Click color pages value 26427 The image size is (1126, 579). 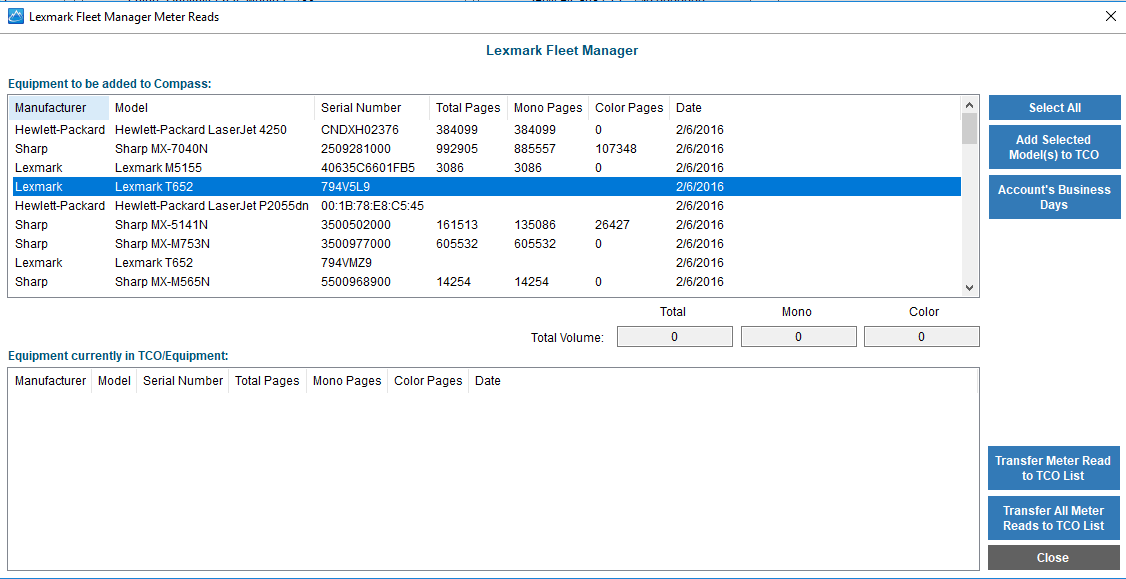pos(613,225)
